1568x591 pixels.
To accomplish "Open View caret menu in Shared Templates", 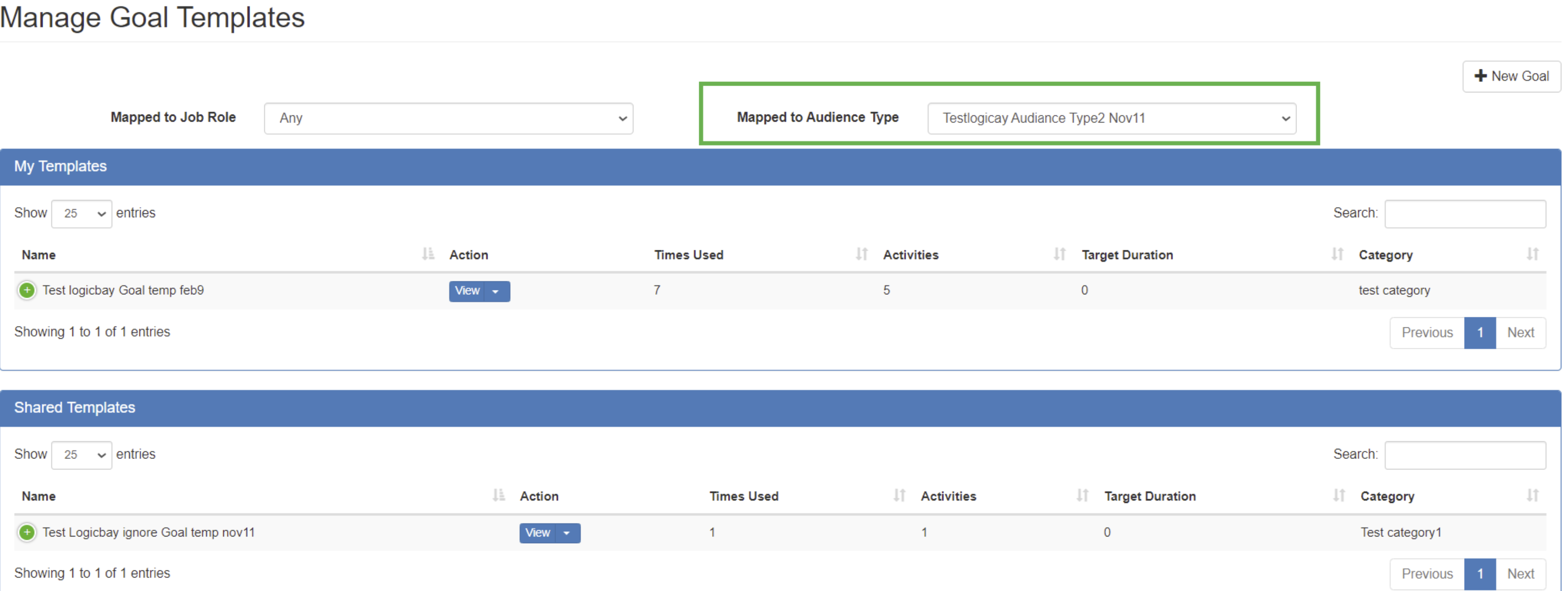I will click(x=568, y=533).
